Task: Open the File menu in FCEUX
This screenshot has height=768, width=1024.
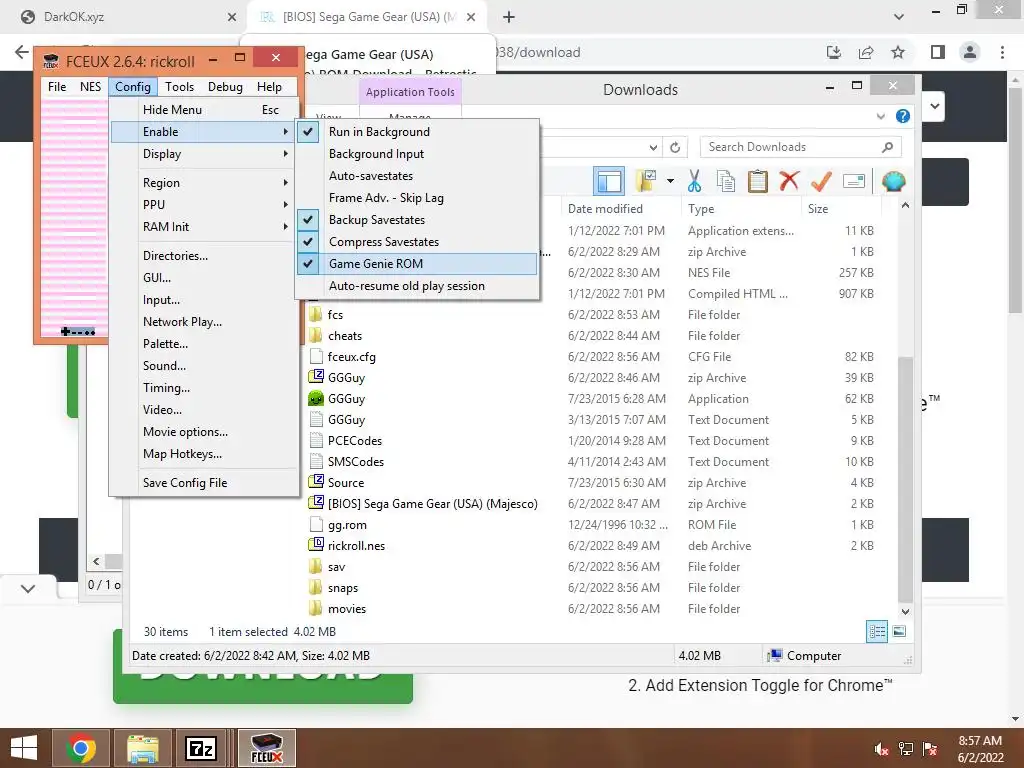Action: click(57, 87)
